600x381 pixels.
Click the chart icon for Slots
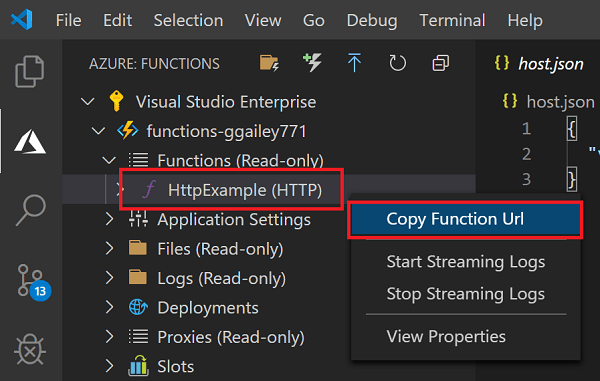[138, 365]
